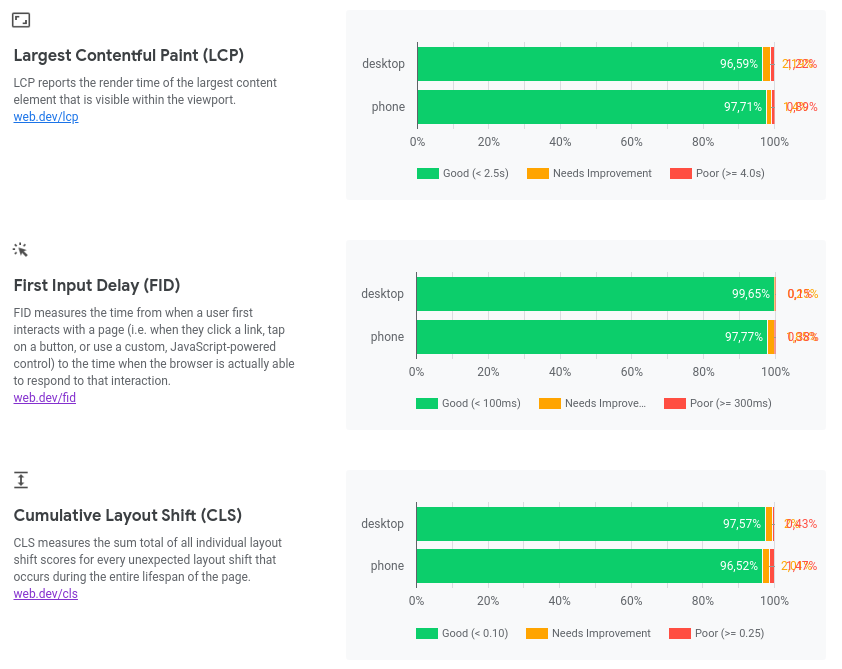Click the CLS desktop green bar
Viewport: 842px width, 669px height.
[590, 524]
